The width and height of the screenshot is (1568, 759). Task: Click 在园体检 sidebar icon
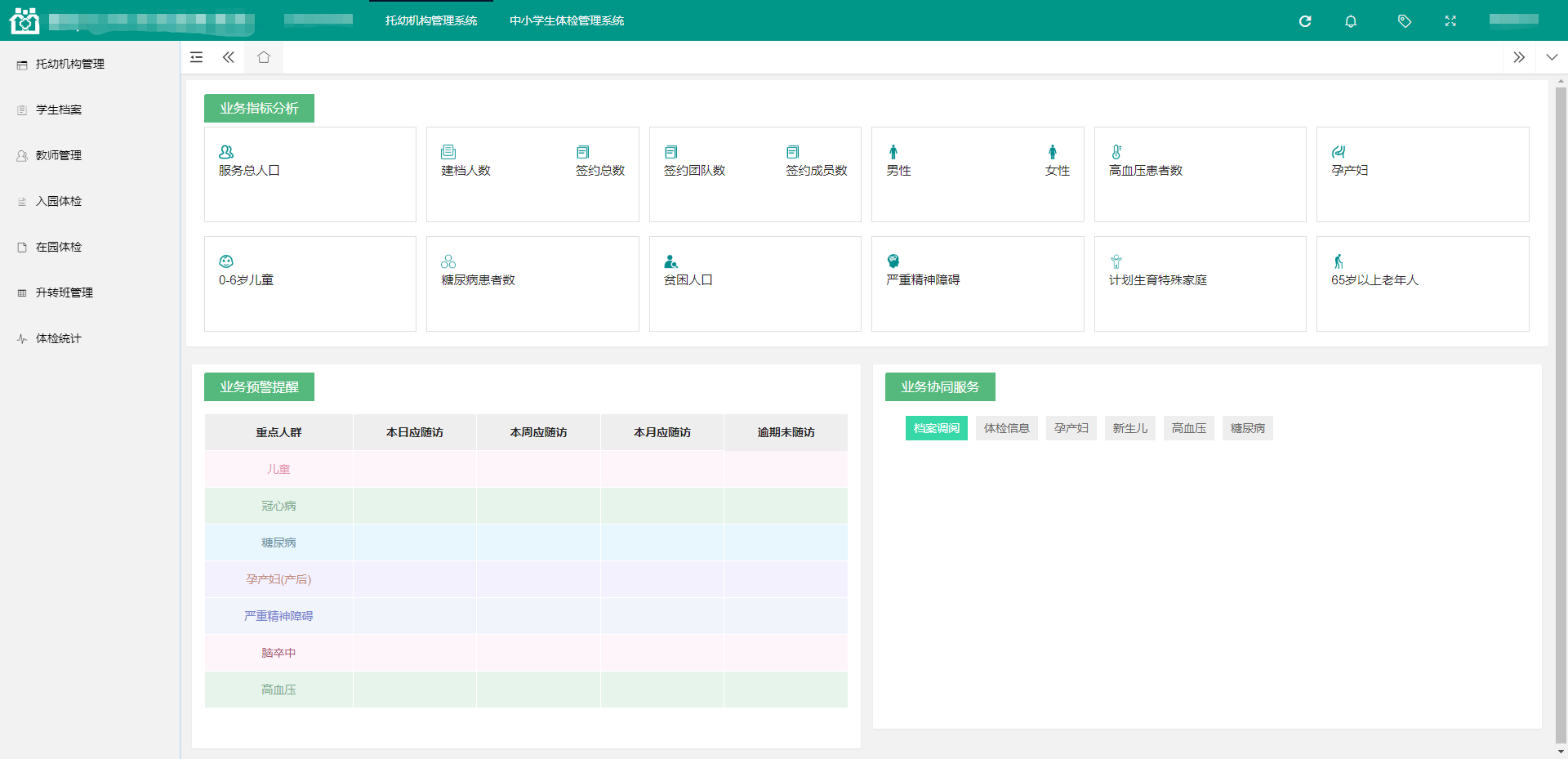click(22, 248)
